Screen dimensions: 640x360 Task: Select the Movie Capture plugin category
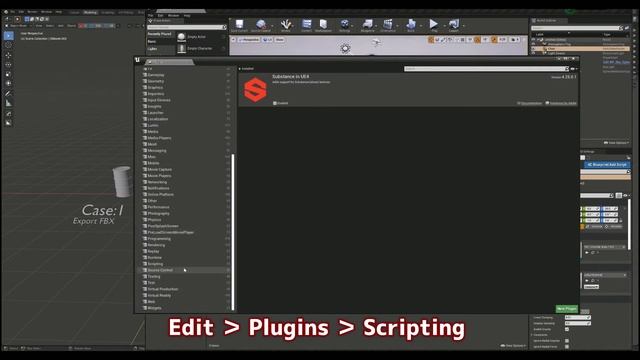pyautogui.click(x=160, y=169)
